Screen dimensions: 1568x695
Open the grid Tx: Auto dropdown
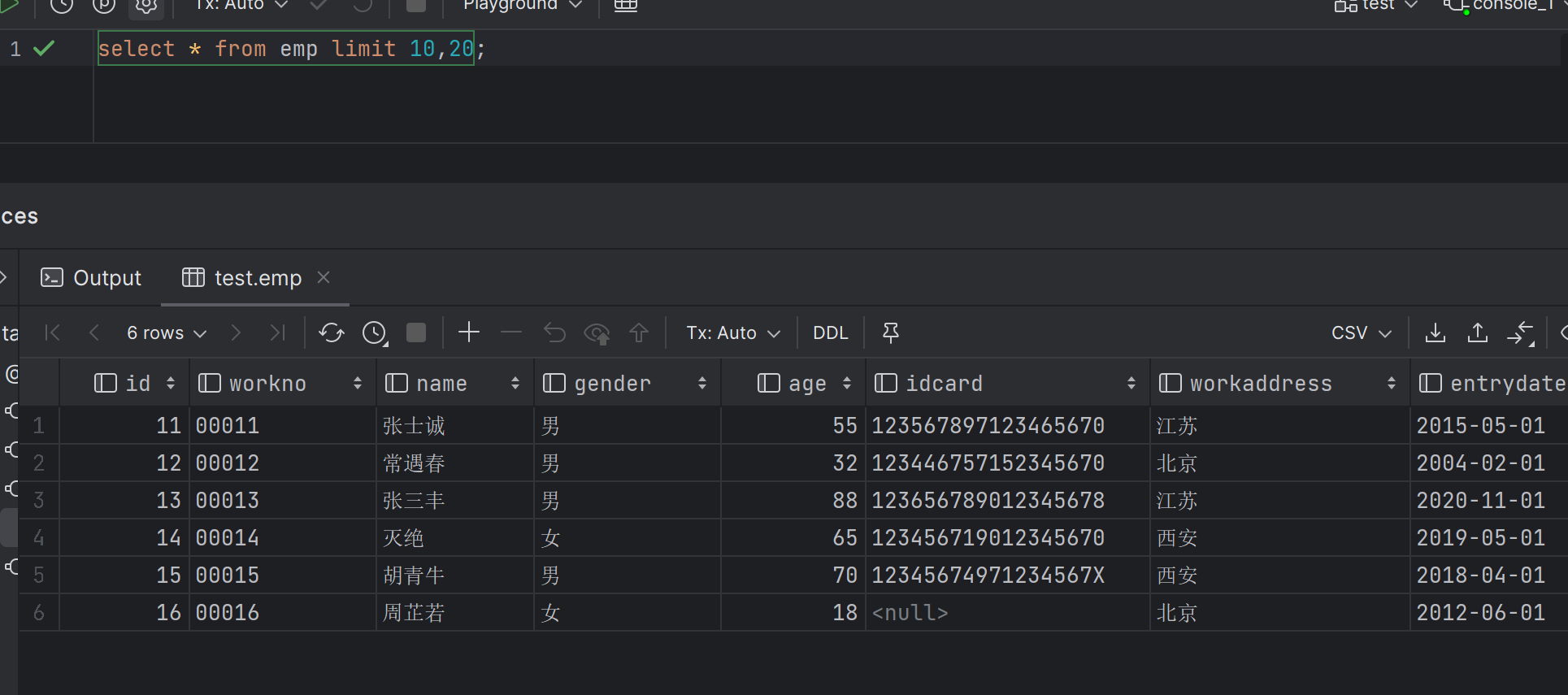[x=732, y=332]
